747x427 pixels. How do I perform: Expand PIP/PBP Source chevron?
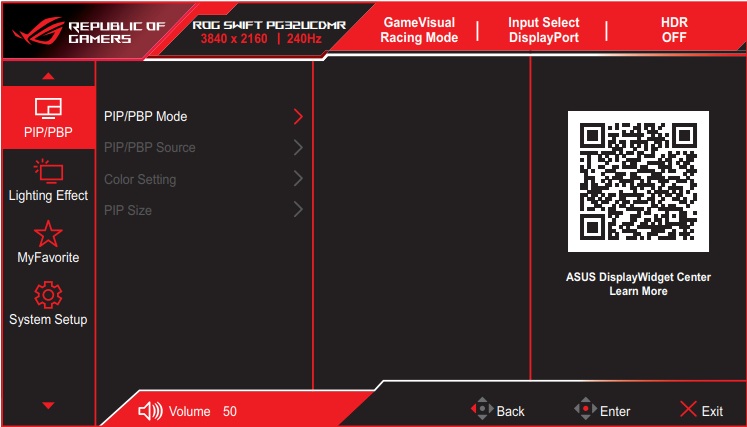tap(297, 148)
